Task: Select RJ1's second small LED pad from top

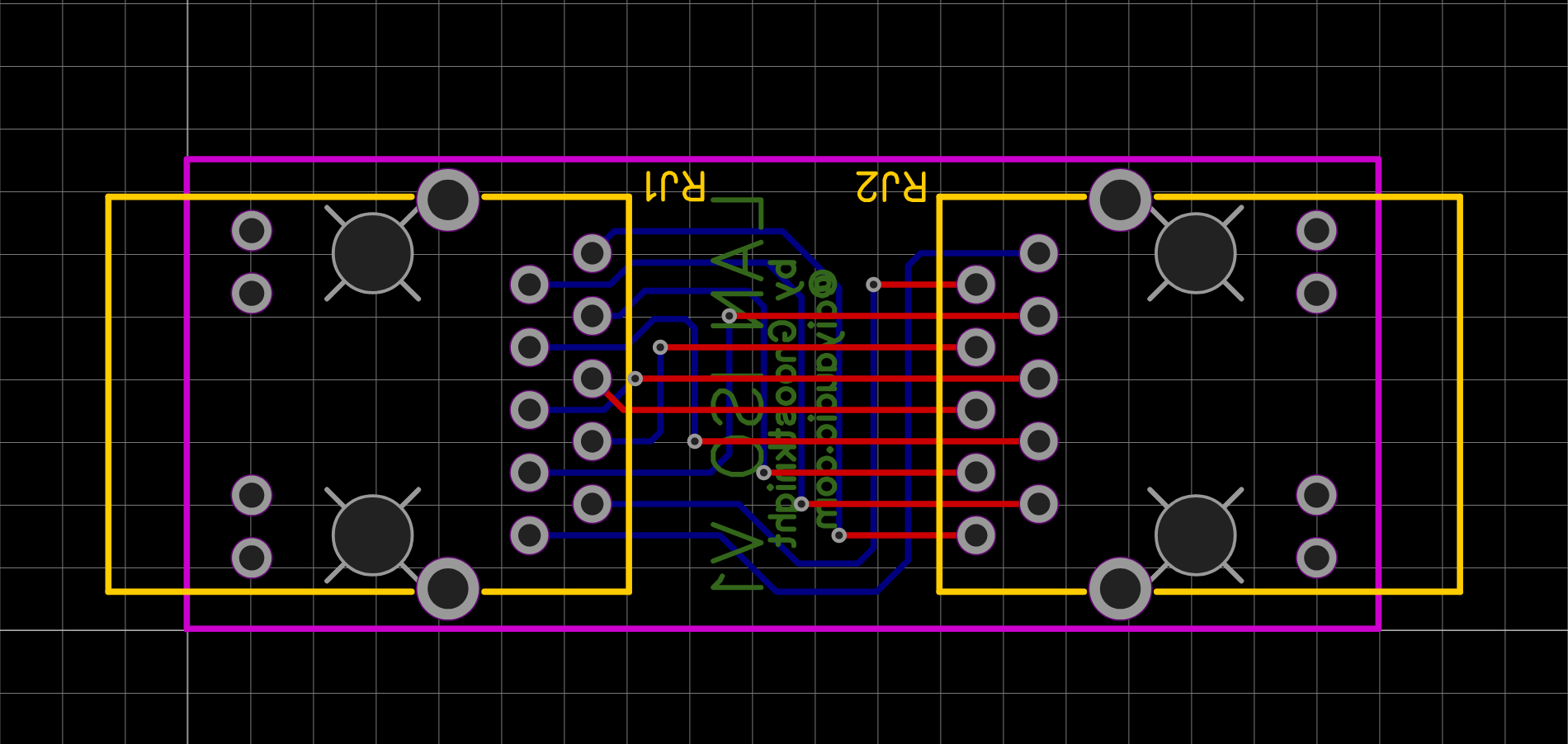Action: tap(252, 293)
